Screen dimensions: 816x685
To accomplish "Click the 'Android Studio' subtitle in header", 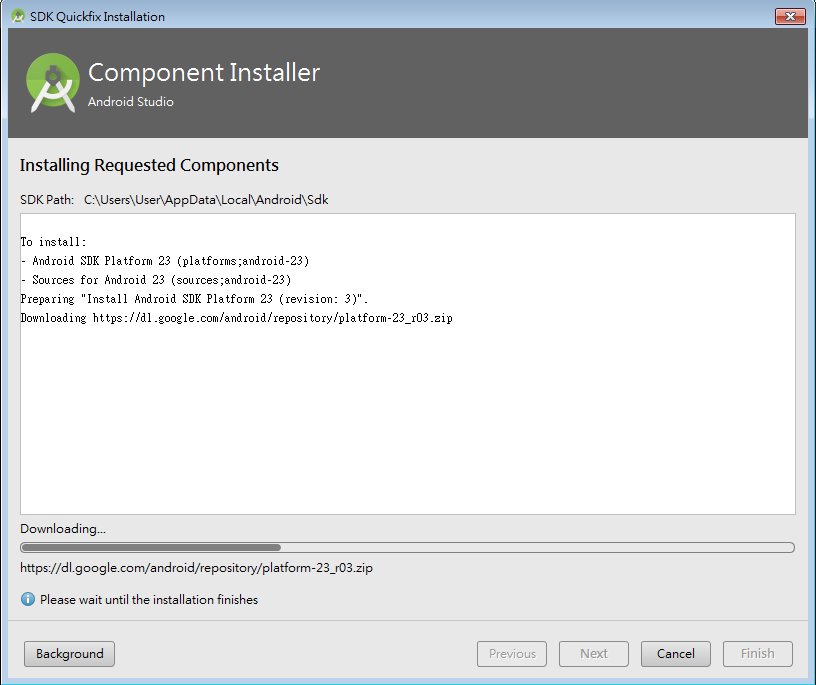I will (x=131, y=102).
